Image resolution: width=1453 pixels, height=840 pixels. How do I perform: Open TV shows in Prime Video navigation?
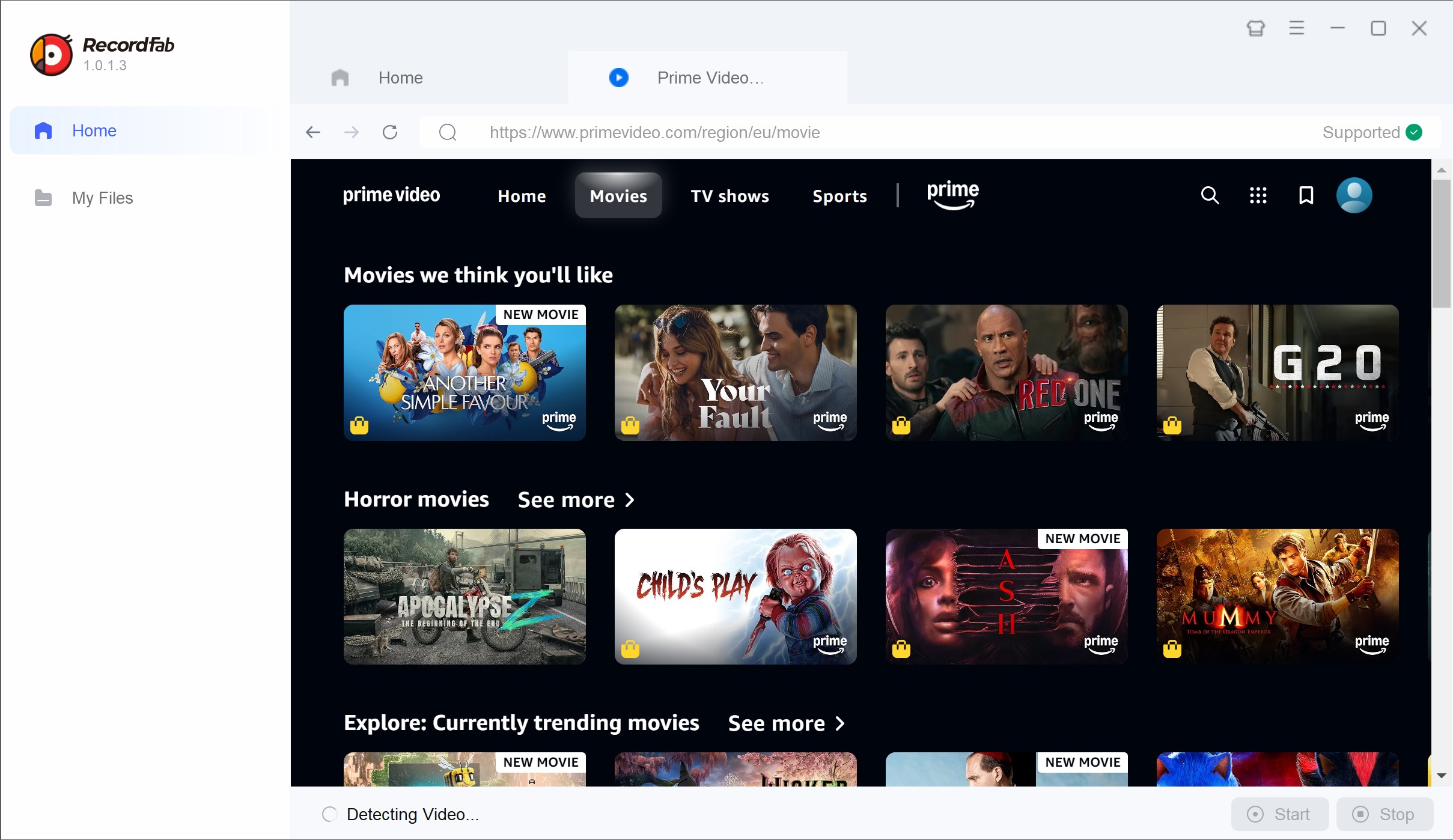pos(730,196)
